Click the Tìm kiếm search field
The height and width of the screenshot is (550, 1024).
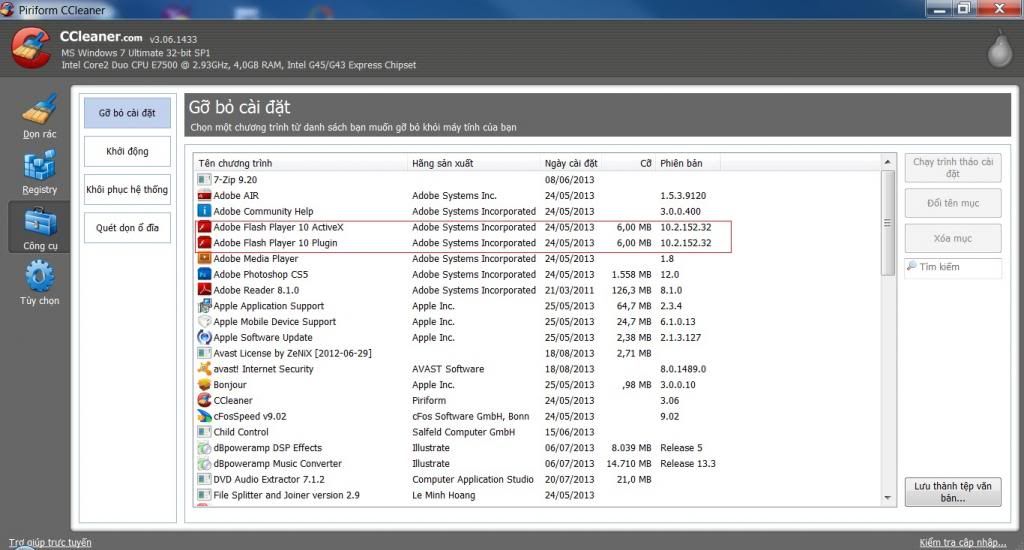click(953, 267)
